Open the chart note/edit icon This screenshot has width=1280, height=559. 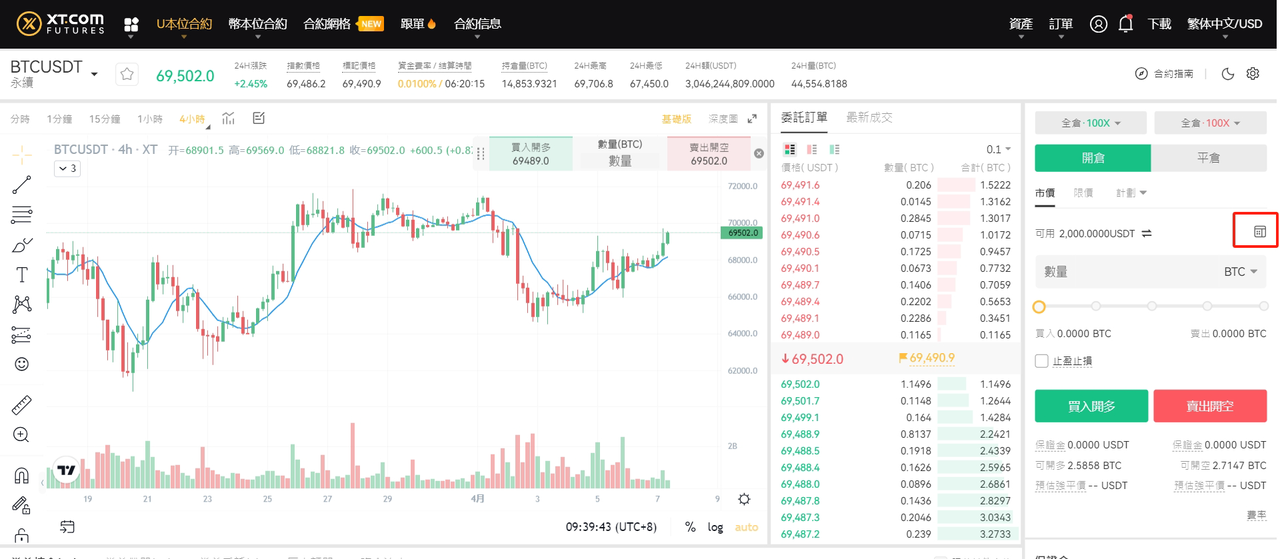[259, 119]
